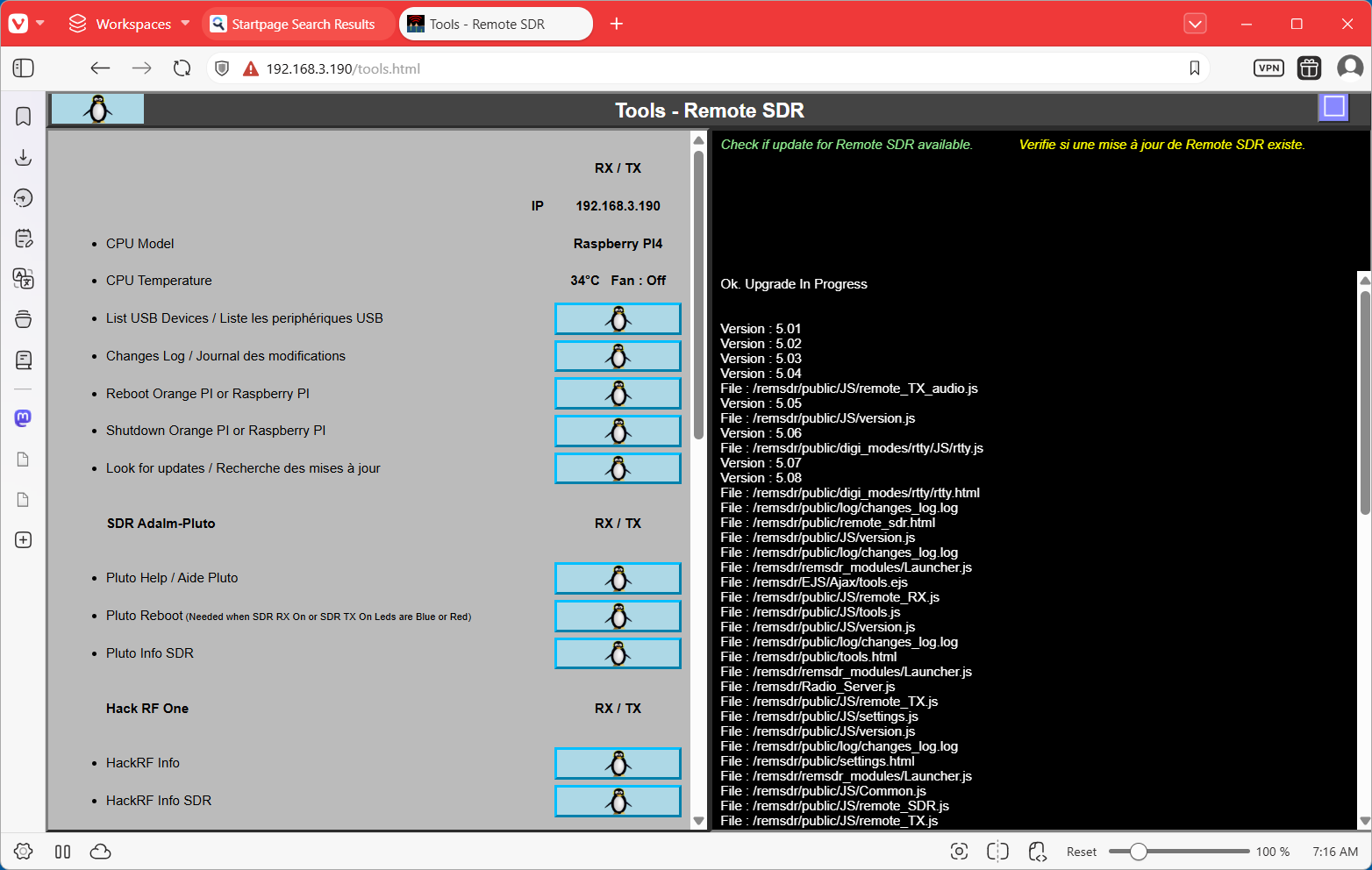The height and width of the screenshot is (870, 1372).
Task: Switch to Startpage Search Results tab
Action: coord(298,24)
